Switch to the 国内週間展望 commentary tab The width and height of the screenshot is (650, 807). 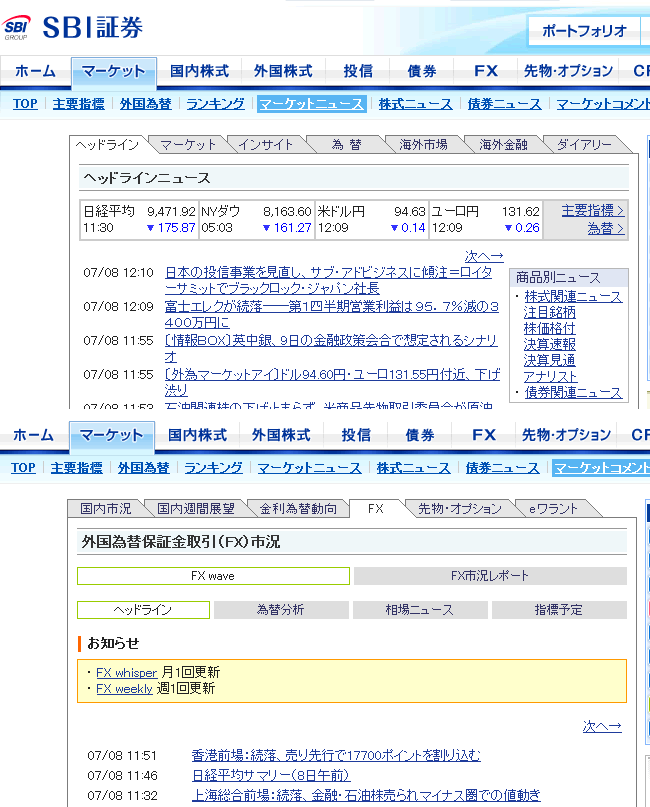(196, 508)
